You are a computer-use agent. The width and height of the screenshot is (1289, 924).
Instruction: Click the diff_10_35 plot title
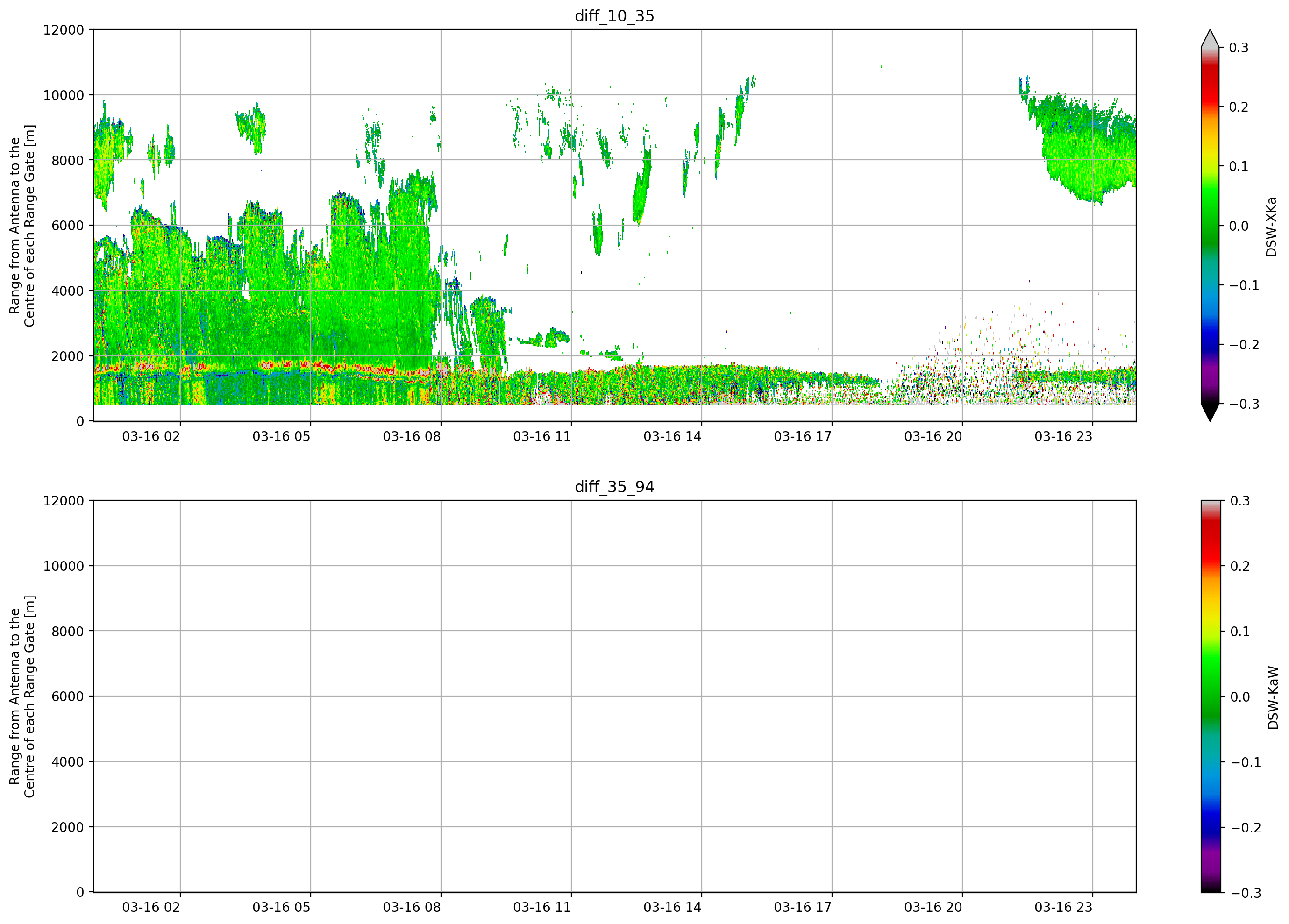tap(614, 16)
